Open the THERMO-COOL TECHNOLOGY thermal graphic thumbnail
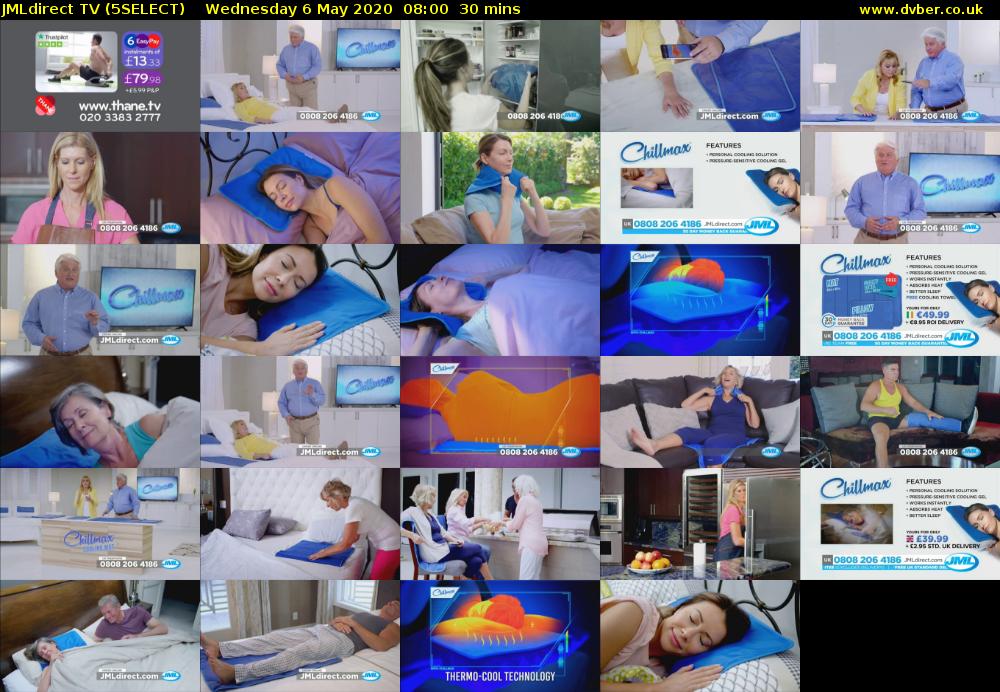 (x=500, y=636)
